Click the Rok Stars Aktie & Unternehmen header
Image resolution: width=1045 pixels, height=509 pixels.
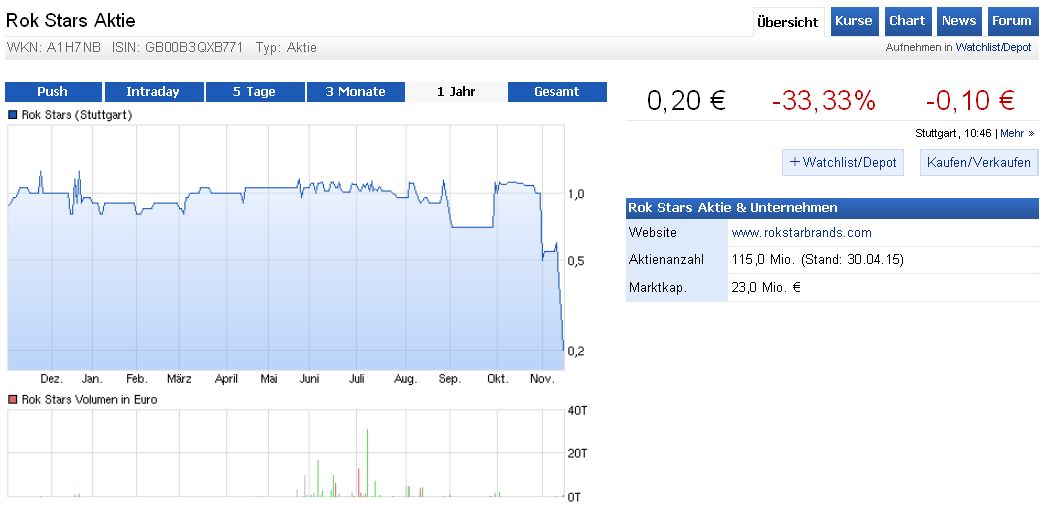coord(832,208)
